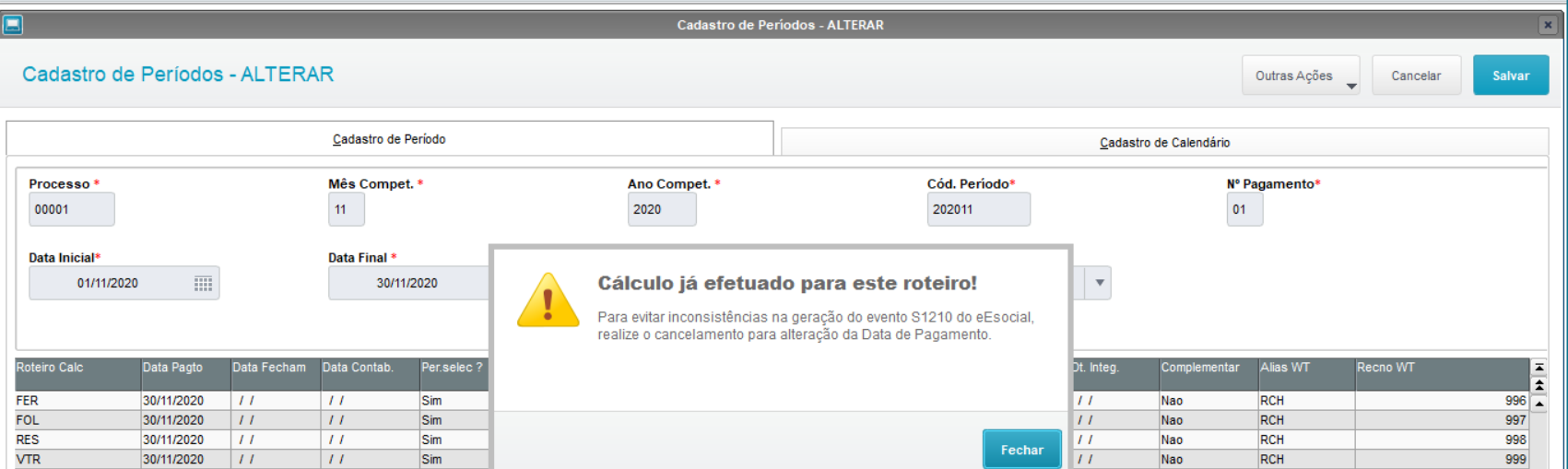Screen dimensions: 1568x469
Task: Click the Data Fecham column header
Action: pyautogui.click(x=275, y=374)
